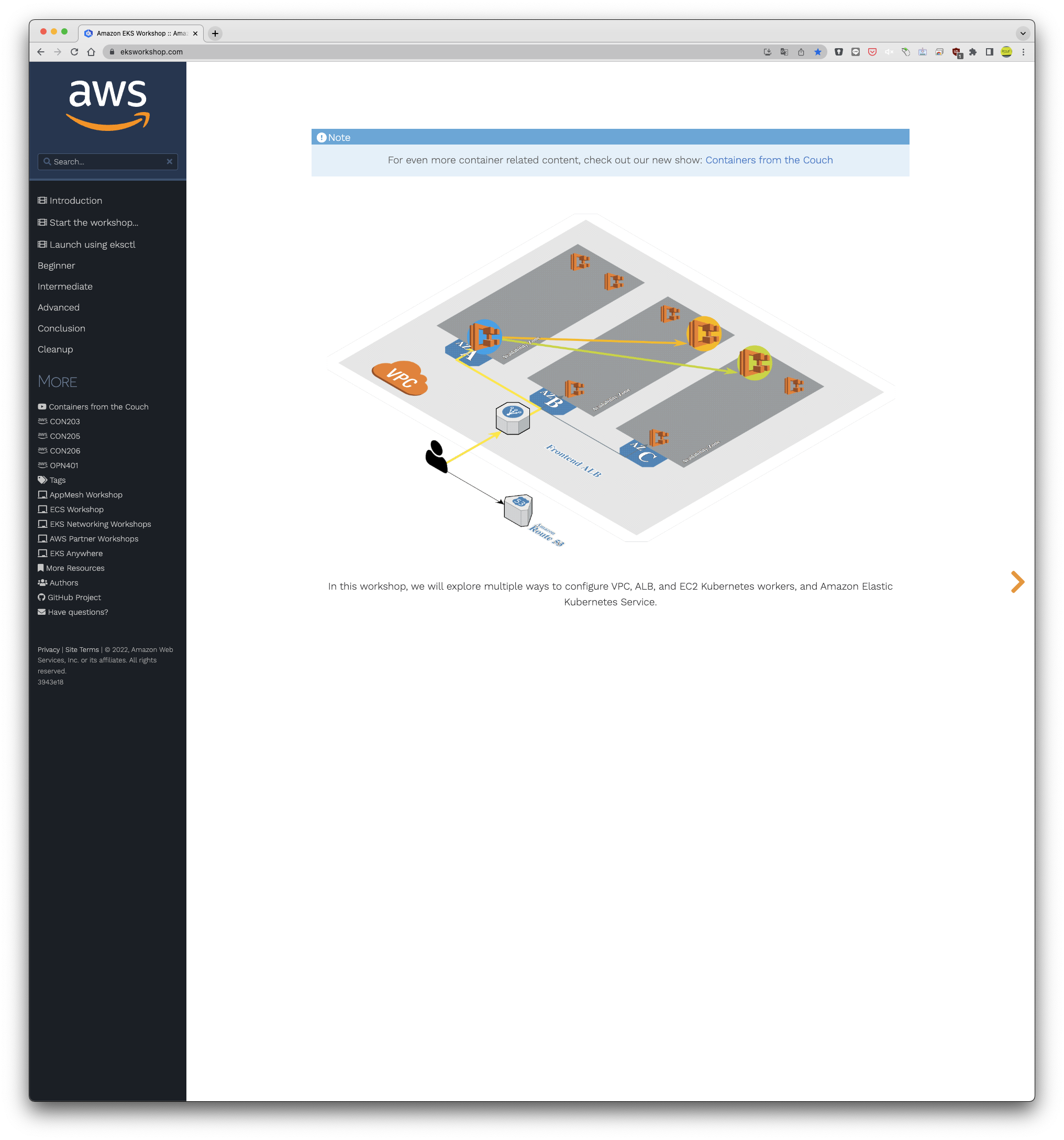The image size is (1064, 1140).
Task: Toggle the muted-speaker extension icon
Action: [x=889, y=52]
